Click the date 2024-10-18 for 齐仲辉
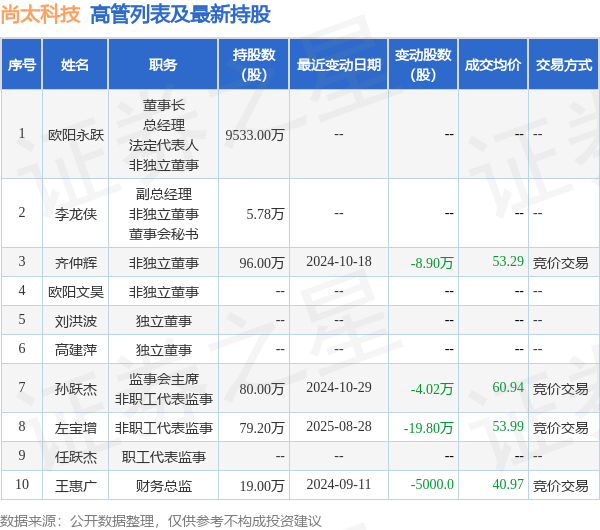 click(x=339, y=262)
